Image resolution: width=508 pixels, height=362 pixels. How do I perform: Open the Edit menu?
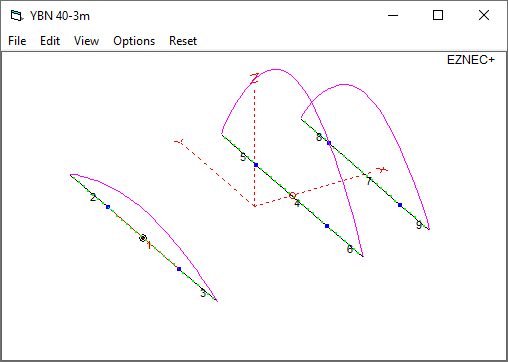(50, 41)
